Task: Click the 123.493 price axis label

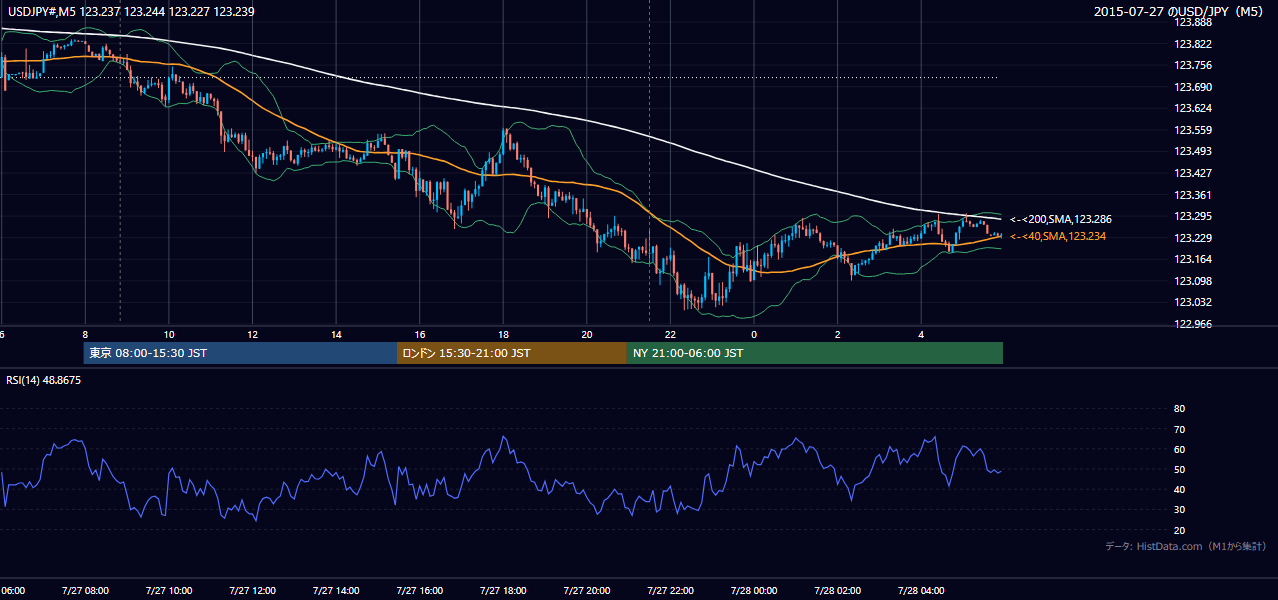Action: 1192,151
